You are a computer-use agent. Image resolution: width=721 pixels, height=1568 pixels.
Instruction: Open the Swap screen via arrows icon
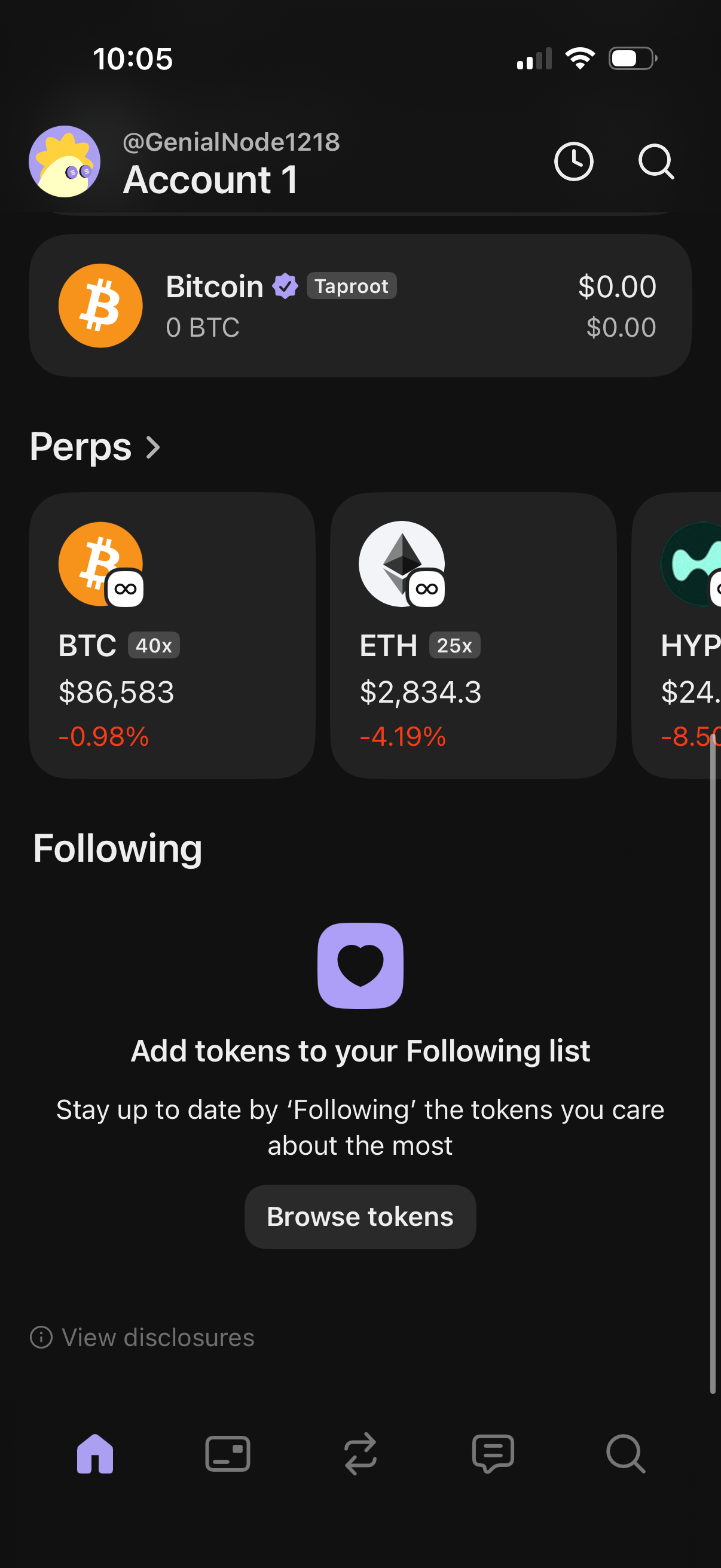point(360,1455)
